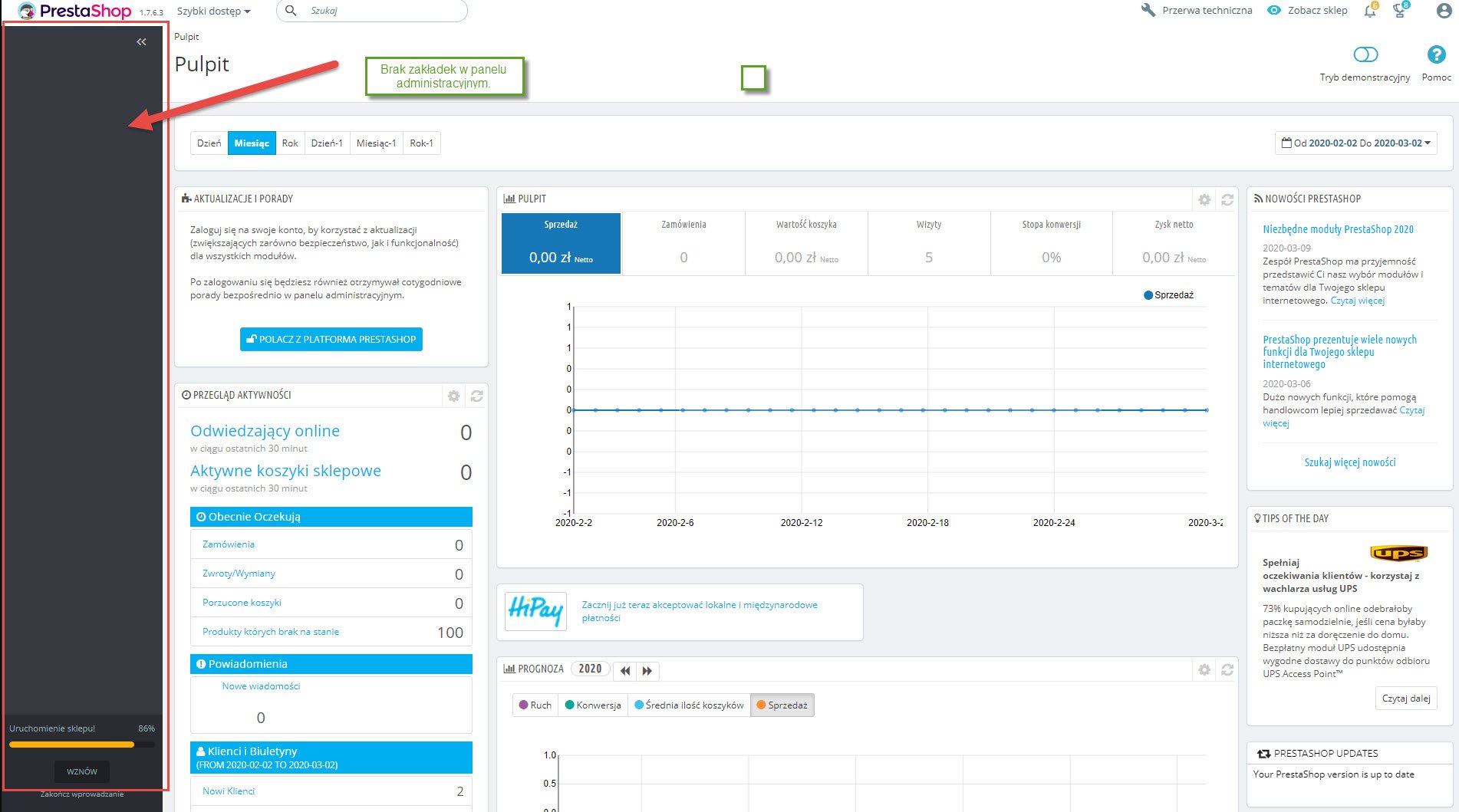
Task: Toggle Ruch series in forecast chart
Action: pos(535,705)
